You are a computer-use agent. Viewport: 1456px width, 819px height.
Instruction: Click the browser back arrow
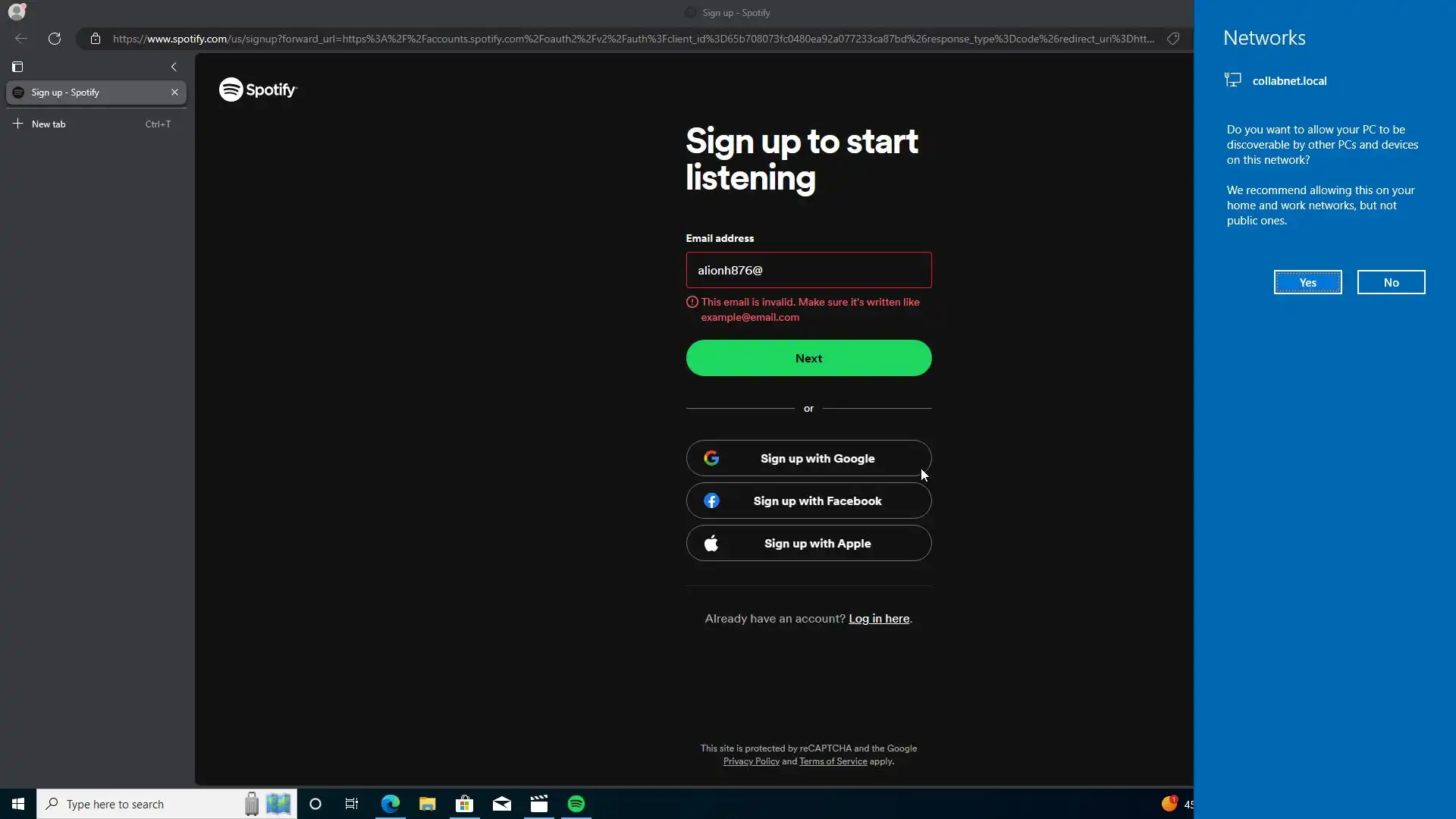point(21,39)
